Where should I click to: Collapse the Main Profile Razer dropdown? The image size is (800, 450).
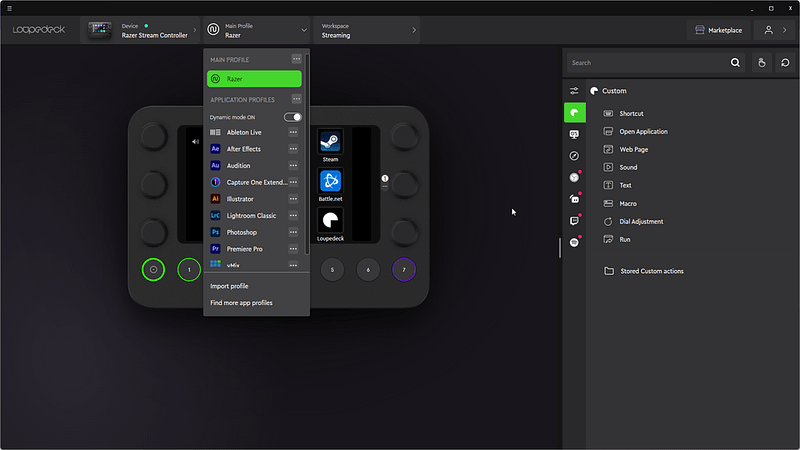tap(258, 30)
